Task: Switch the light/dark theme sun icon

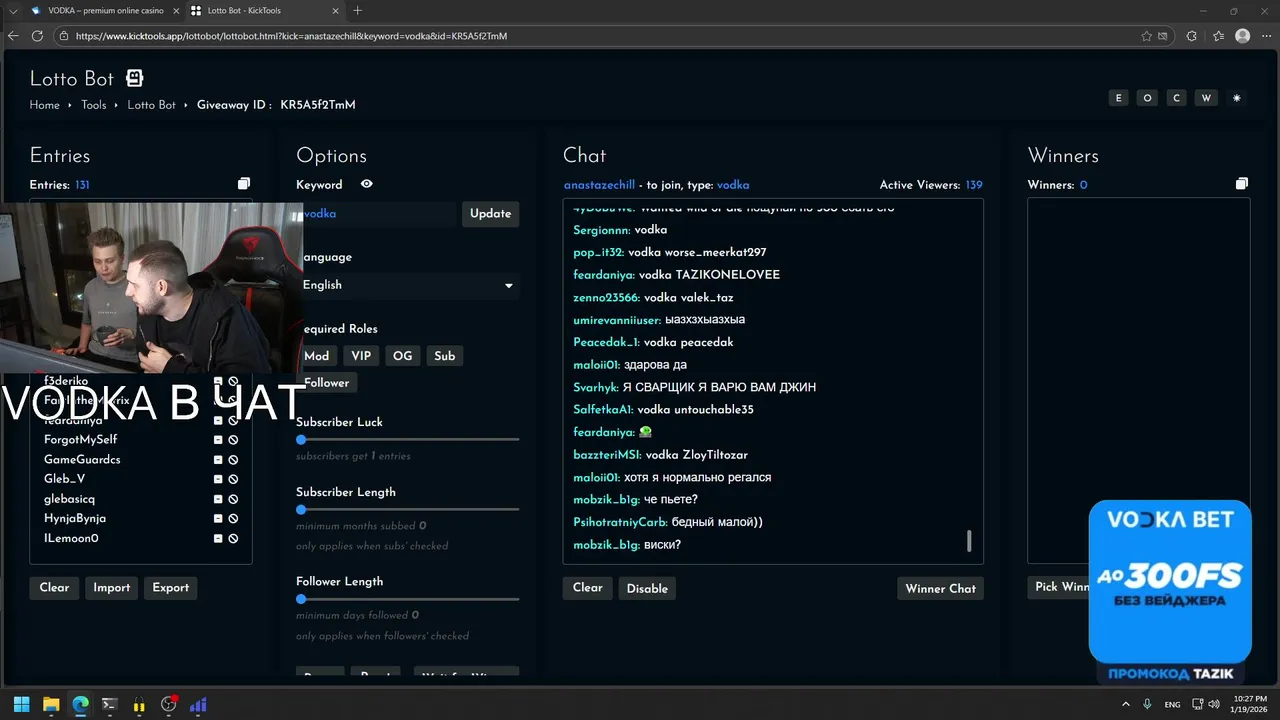Action: pyautogui.click(x=1237, y=98)
